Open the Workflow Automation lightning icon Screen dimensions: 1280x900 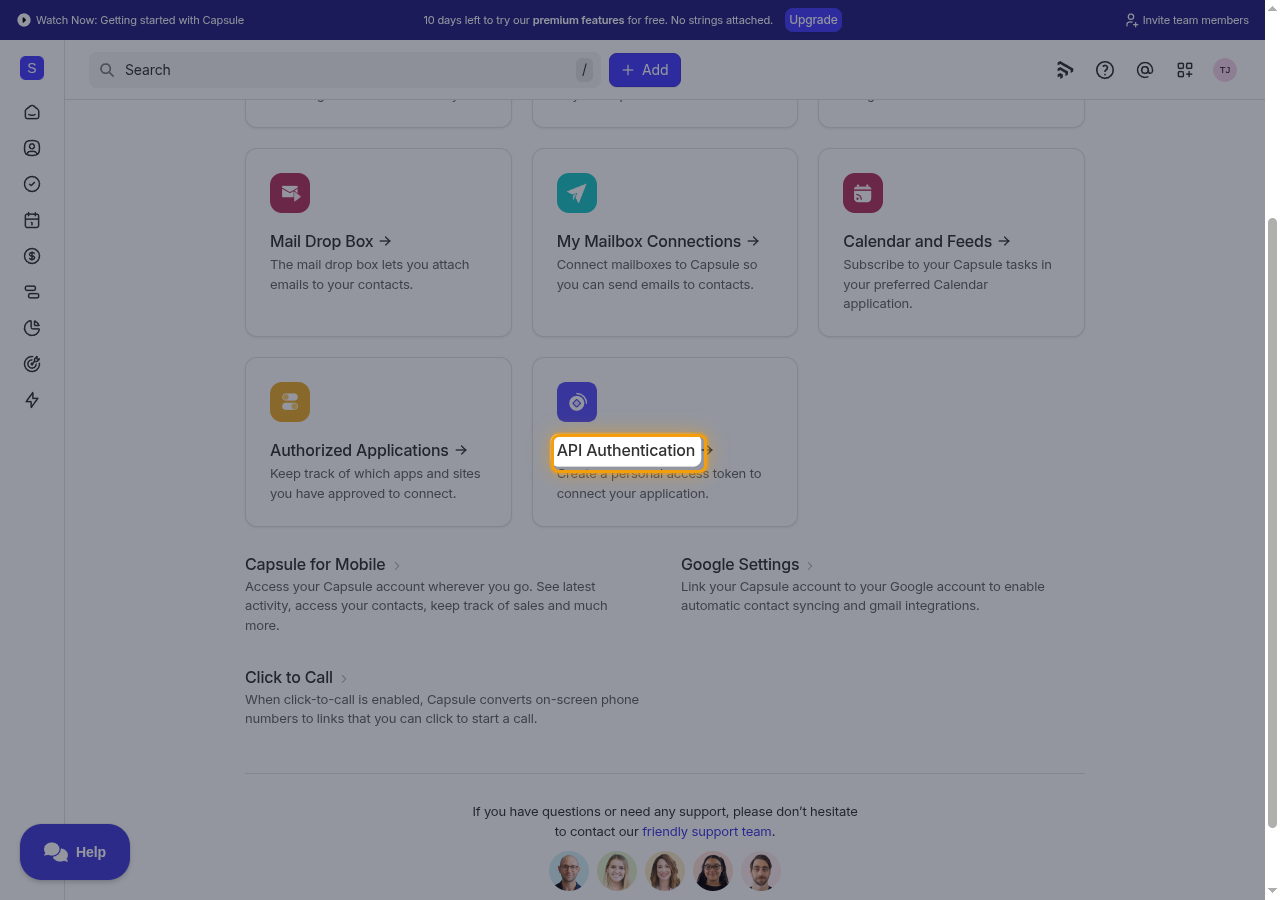(32, 400)
